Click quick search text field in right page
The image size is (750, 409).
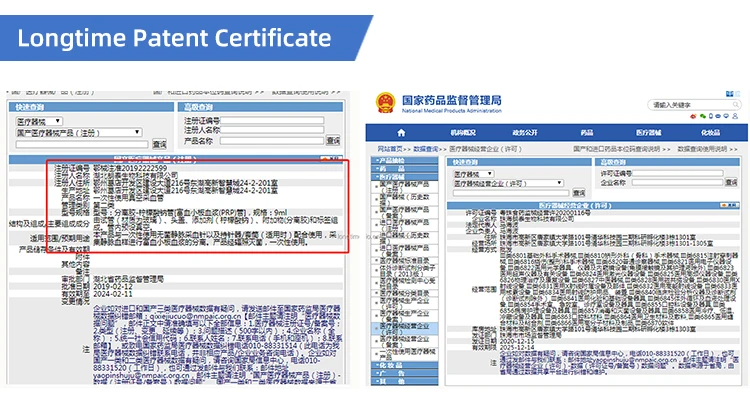pyautogui.click(x=511, y=193)
